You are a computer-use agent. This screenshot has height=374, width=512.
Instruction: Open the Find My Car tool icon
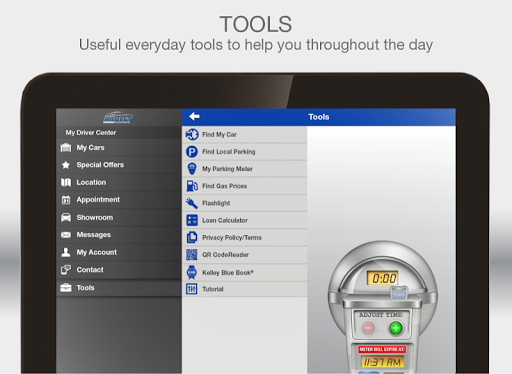(x=192, y=134)
